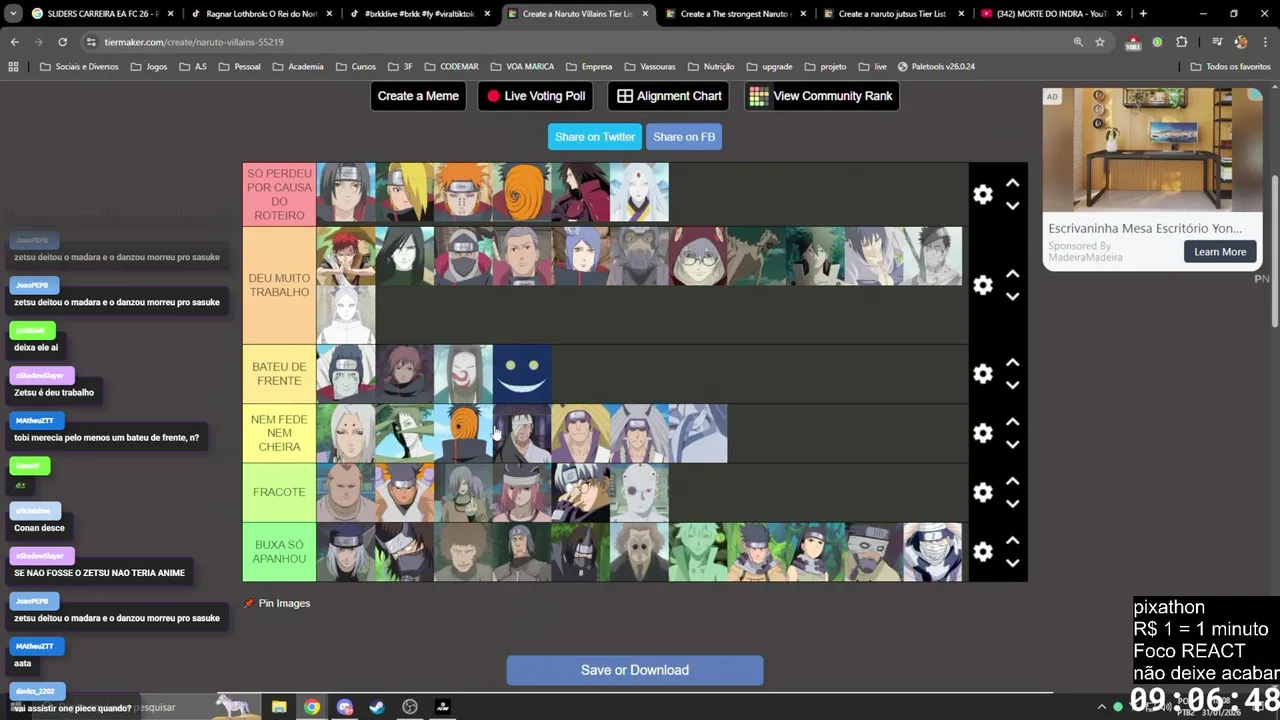Screen dimensions: 1280x720
Task: Open Todos os favoritos folder
Action: (x=1230, y=67)
